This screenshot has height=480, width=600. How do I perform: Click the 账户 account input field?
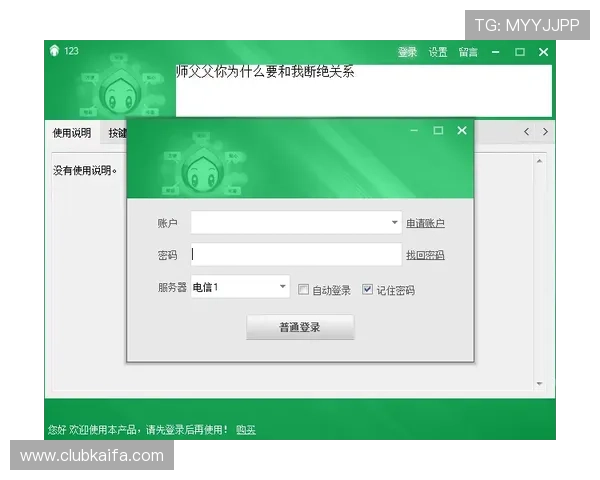(x=296, y=222)
